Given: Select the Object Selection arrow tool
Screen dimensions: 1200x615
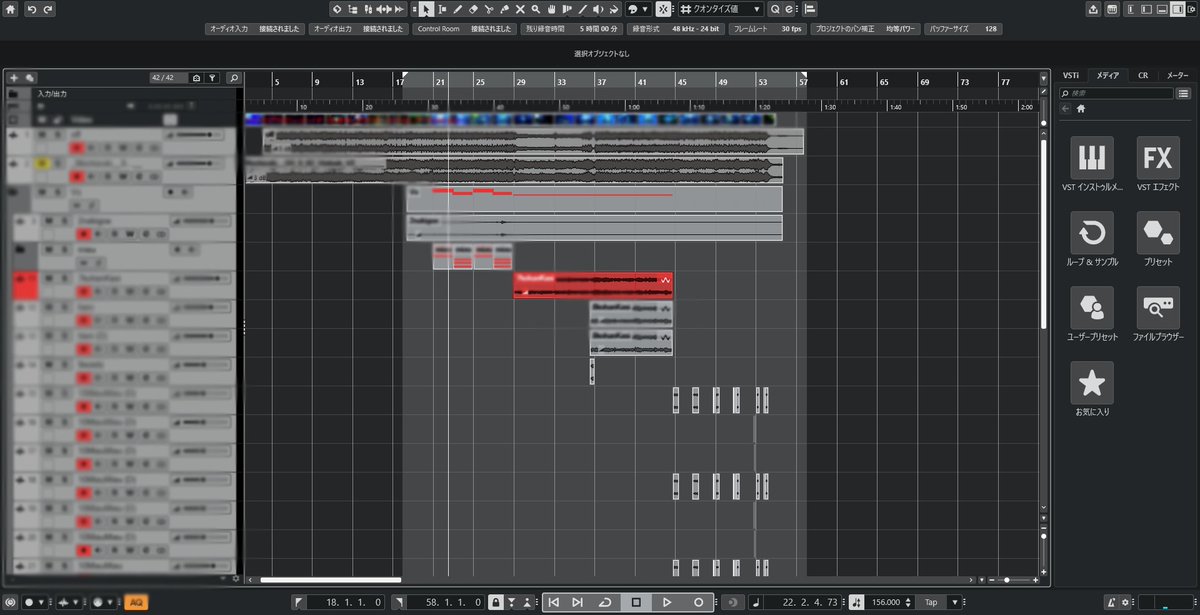Looking at the screenshot, I should pyautogui.click(x=426, y=9).
